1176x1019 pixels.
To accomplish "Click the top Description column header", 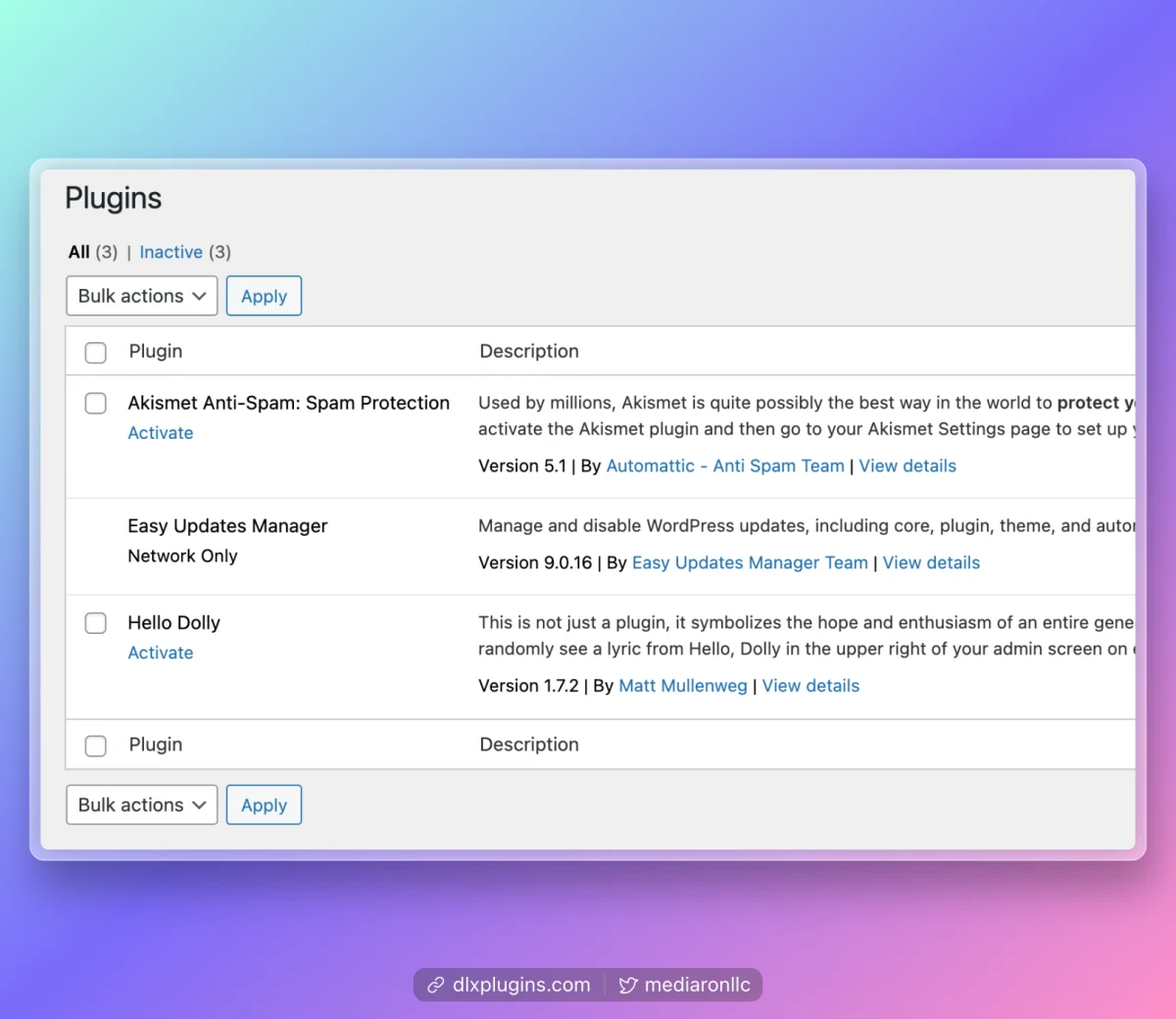I will (x=529, y=351).
